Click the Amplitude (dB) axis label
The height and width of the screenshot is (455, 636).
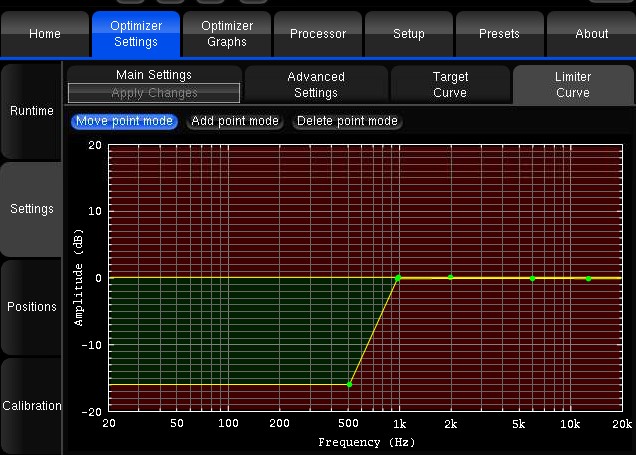[79, 277]
